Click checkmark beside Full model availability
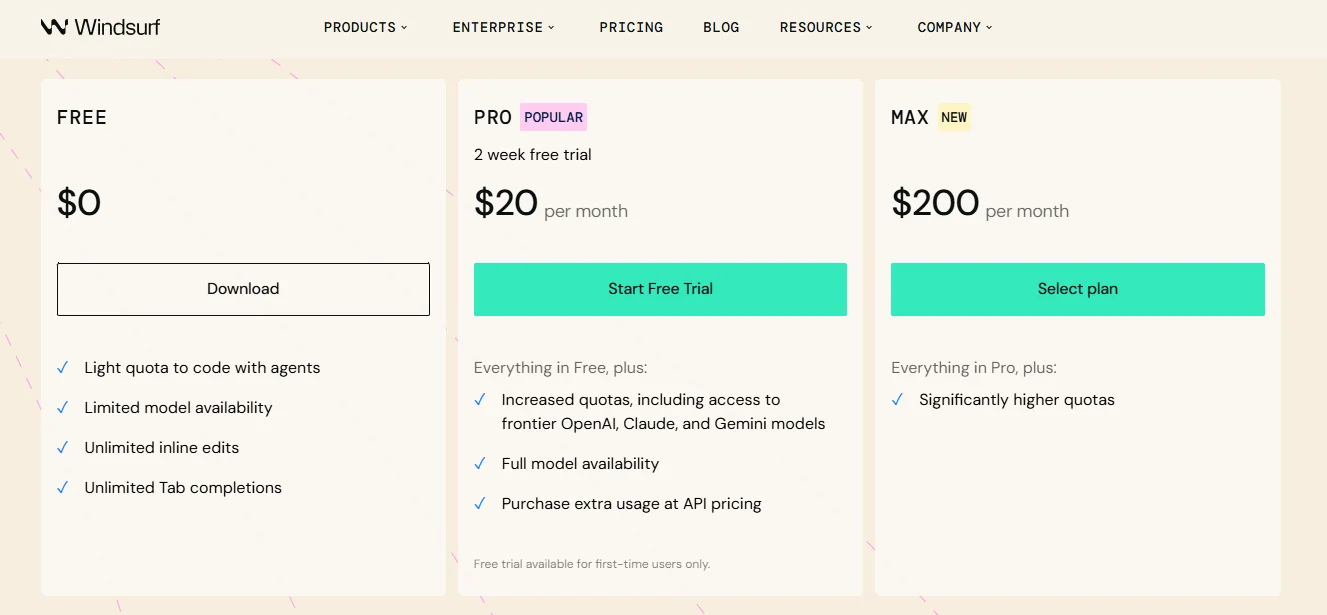This screenshot has width=1327, height=615. tap(480, 464)
